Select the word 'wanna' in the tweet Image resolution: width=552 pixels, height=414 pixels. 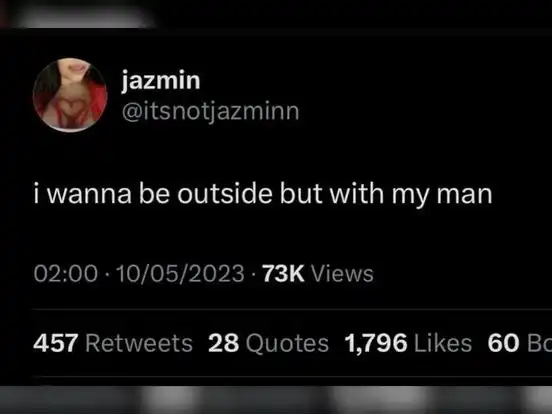point(89,194)
